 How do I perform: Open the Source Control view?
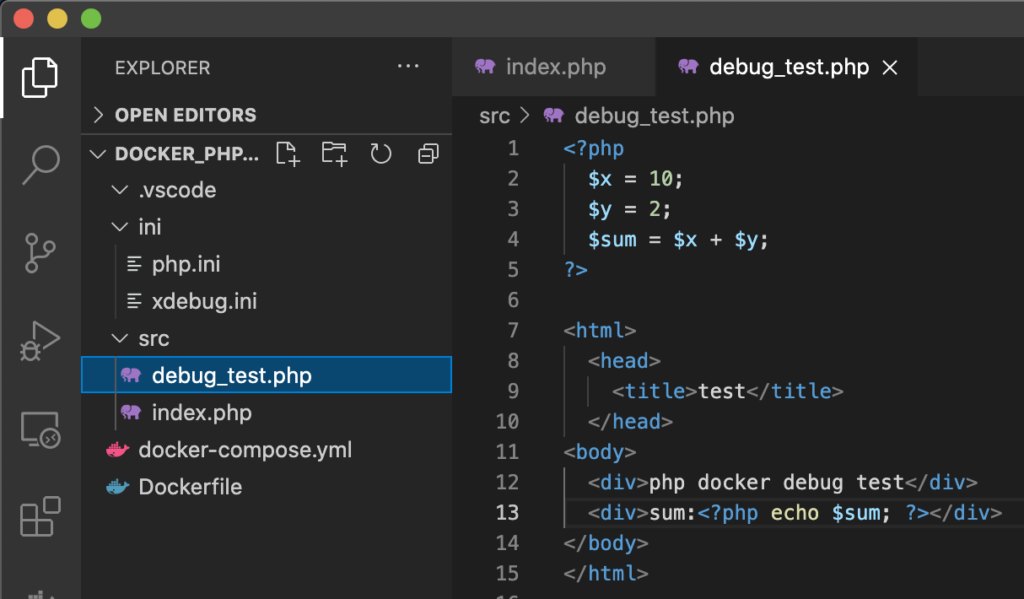40,253
